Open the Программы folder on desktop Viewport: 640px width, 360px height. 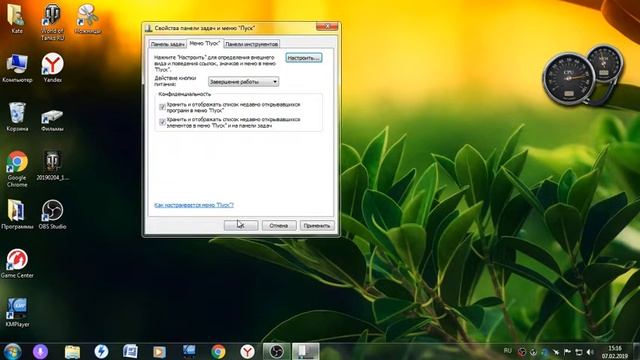(x=17, y=214)
